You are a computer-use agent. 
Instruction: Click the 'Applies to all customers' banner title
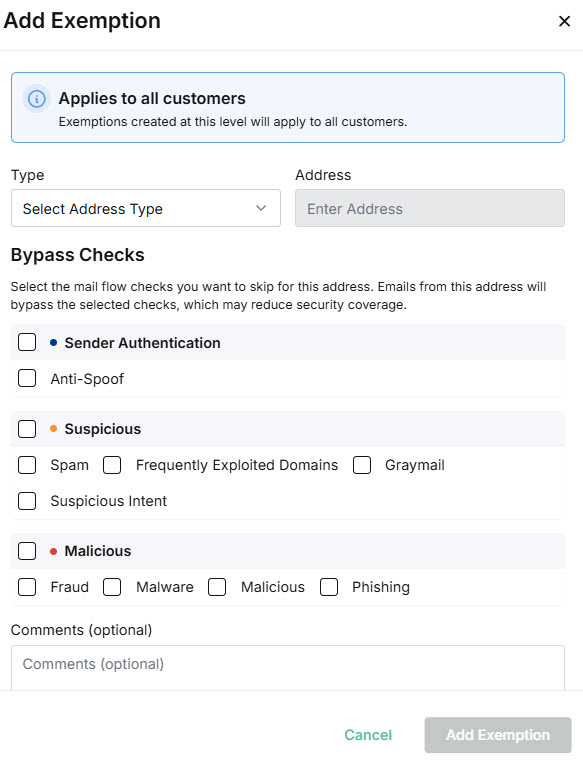[152, 98]
